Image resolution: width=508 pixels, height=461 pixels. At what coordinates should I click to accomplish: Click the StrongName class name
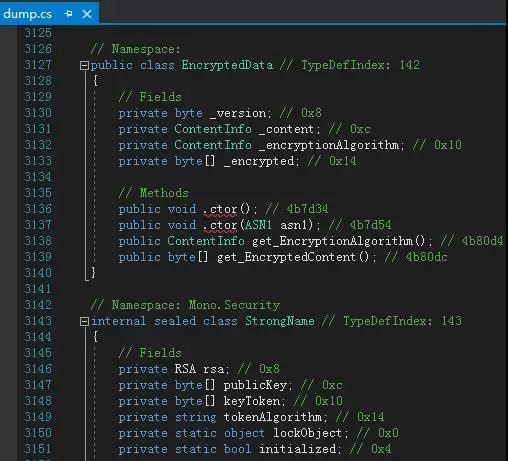280,321
